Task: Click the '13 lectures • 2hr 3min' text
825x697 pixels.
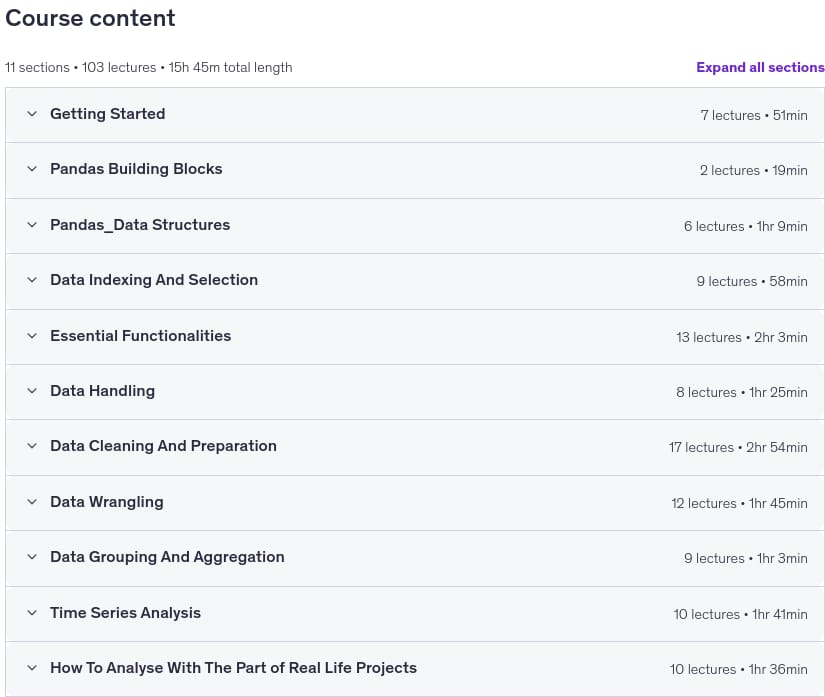Action: coord(742,337)
